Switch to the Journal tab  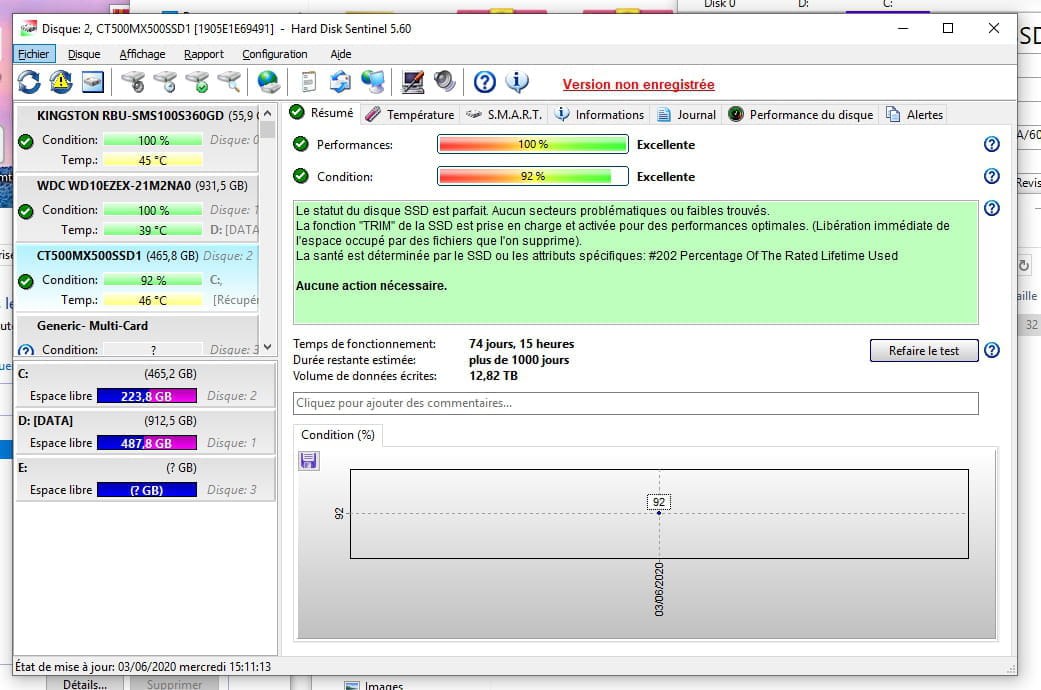click(x=686, y=114)
